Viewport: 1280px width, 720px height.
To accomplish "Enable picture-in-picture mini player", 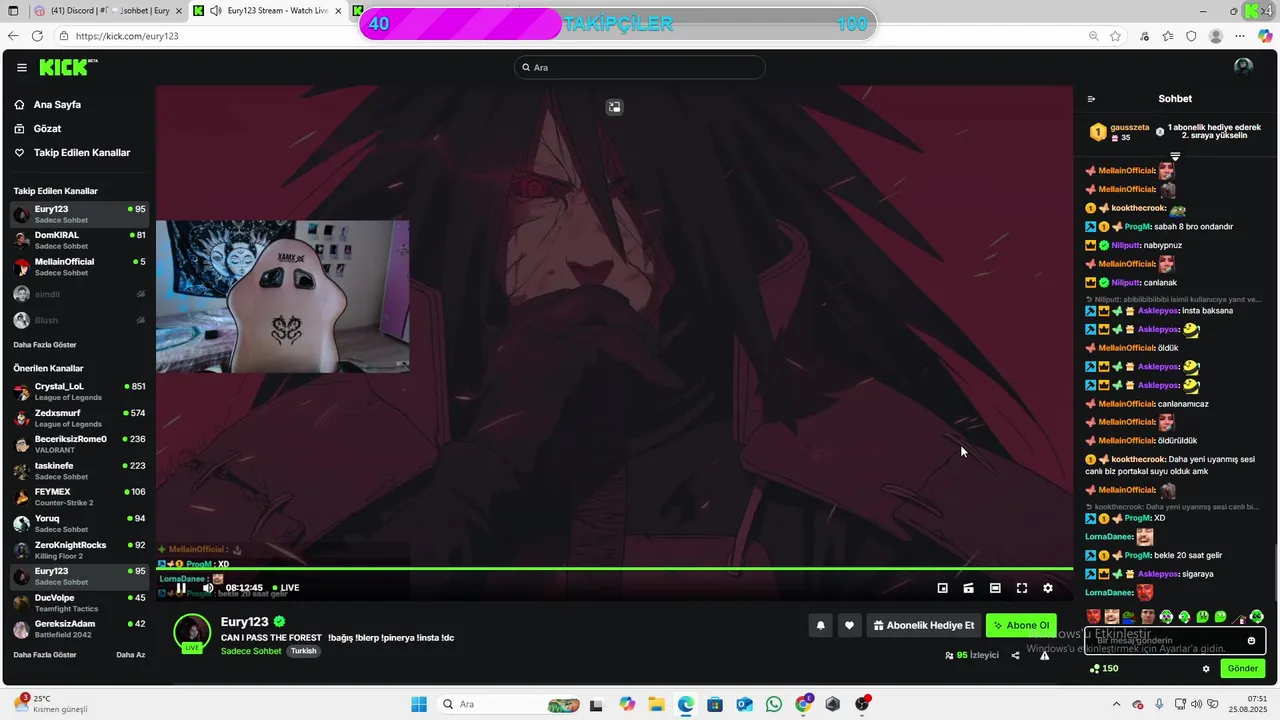I will pos(942,588).
